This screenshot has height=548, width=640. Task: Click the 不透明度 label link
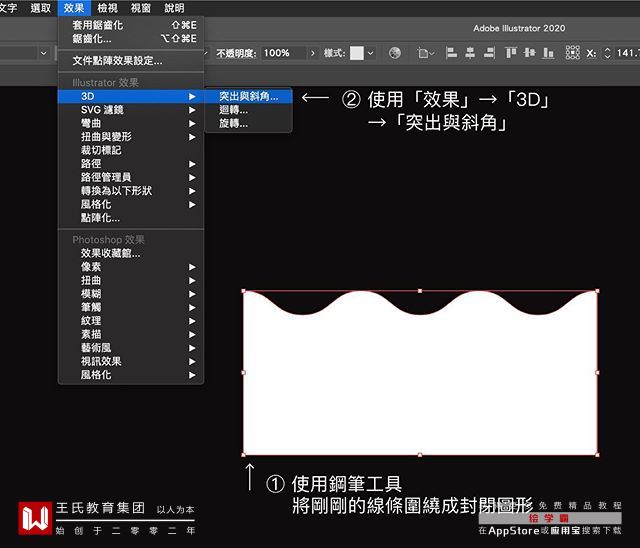(236, 53)
